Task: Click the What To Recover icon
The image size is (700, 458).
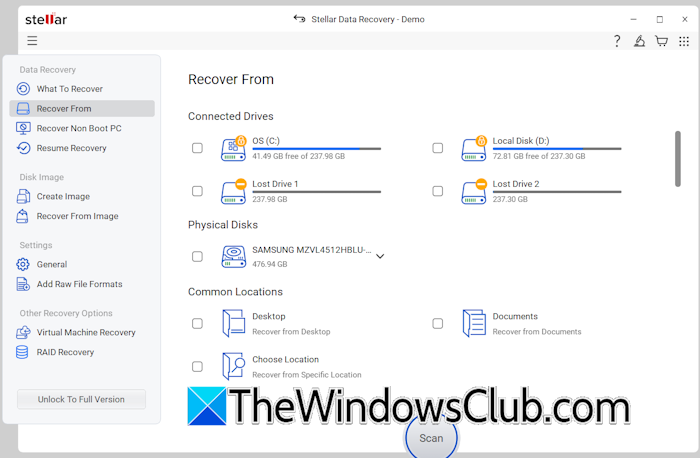Action: point(23,89)
